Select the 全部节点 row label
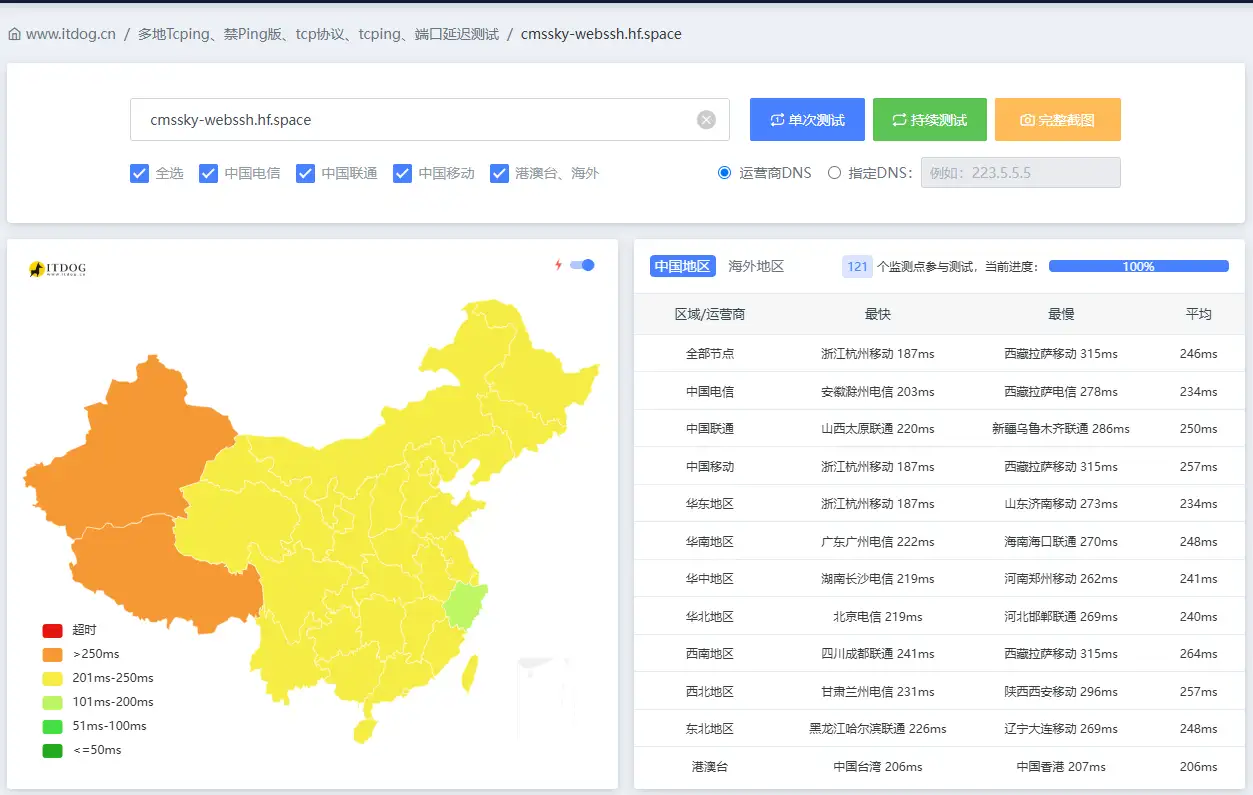1253x795 pixels. tap(710, 354)
